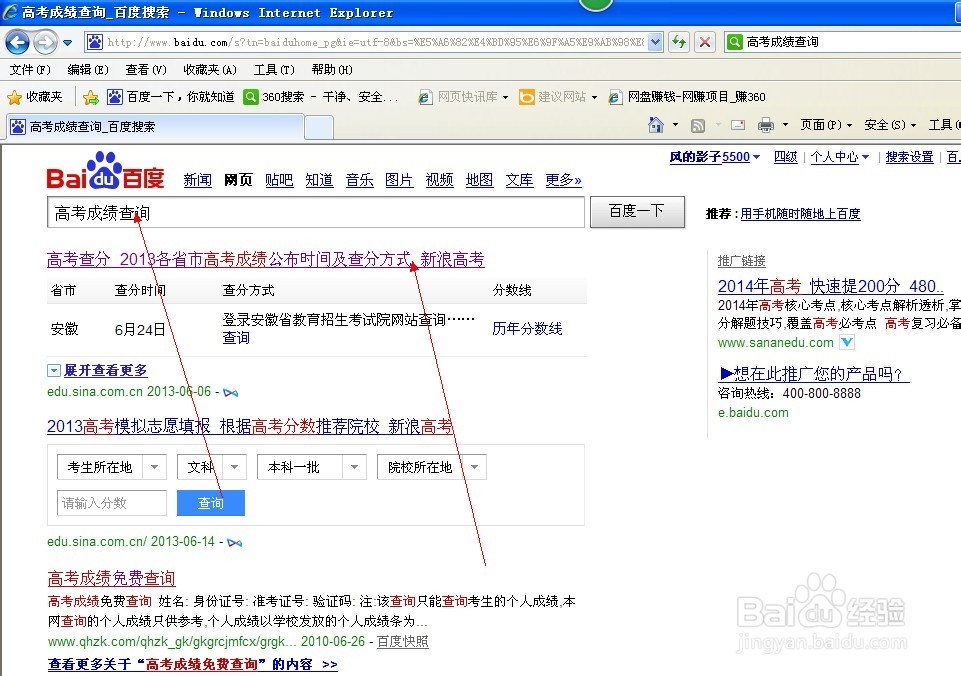Select the 高考成绩查询_百度搜索 tab

tap(153, 127)
